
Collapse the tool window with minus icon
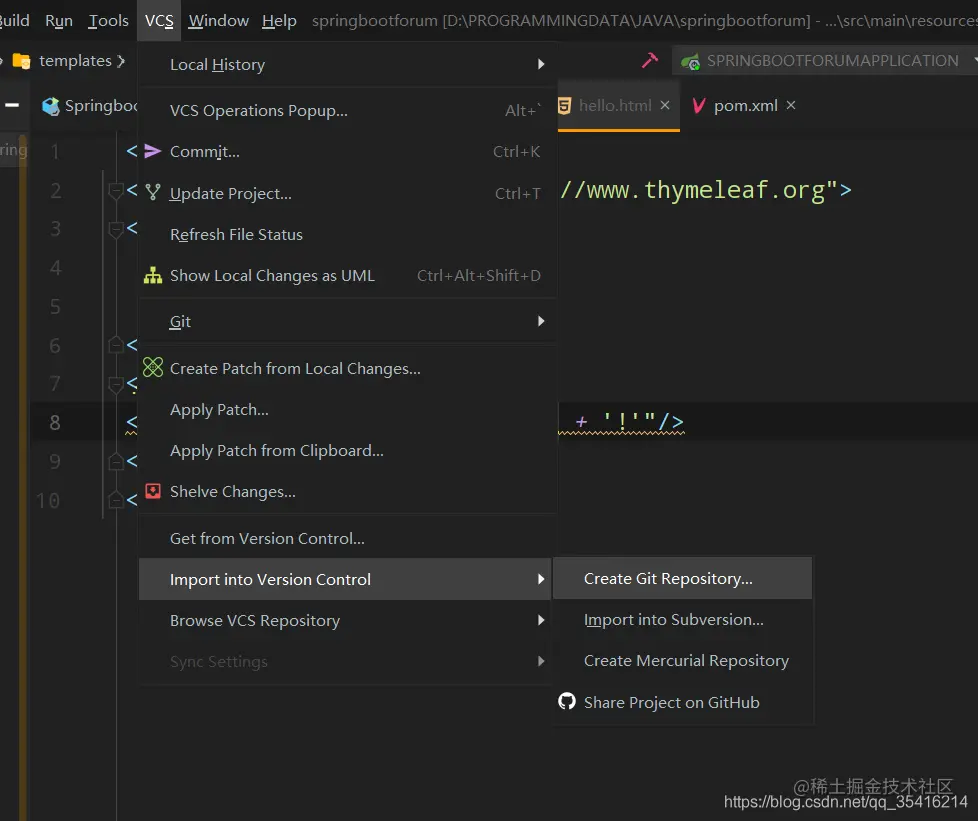click(12, 105)
